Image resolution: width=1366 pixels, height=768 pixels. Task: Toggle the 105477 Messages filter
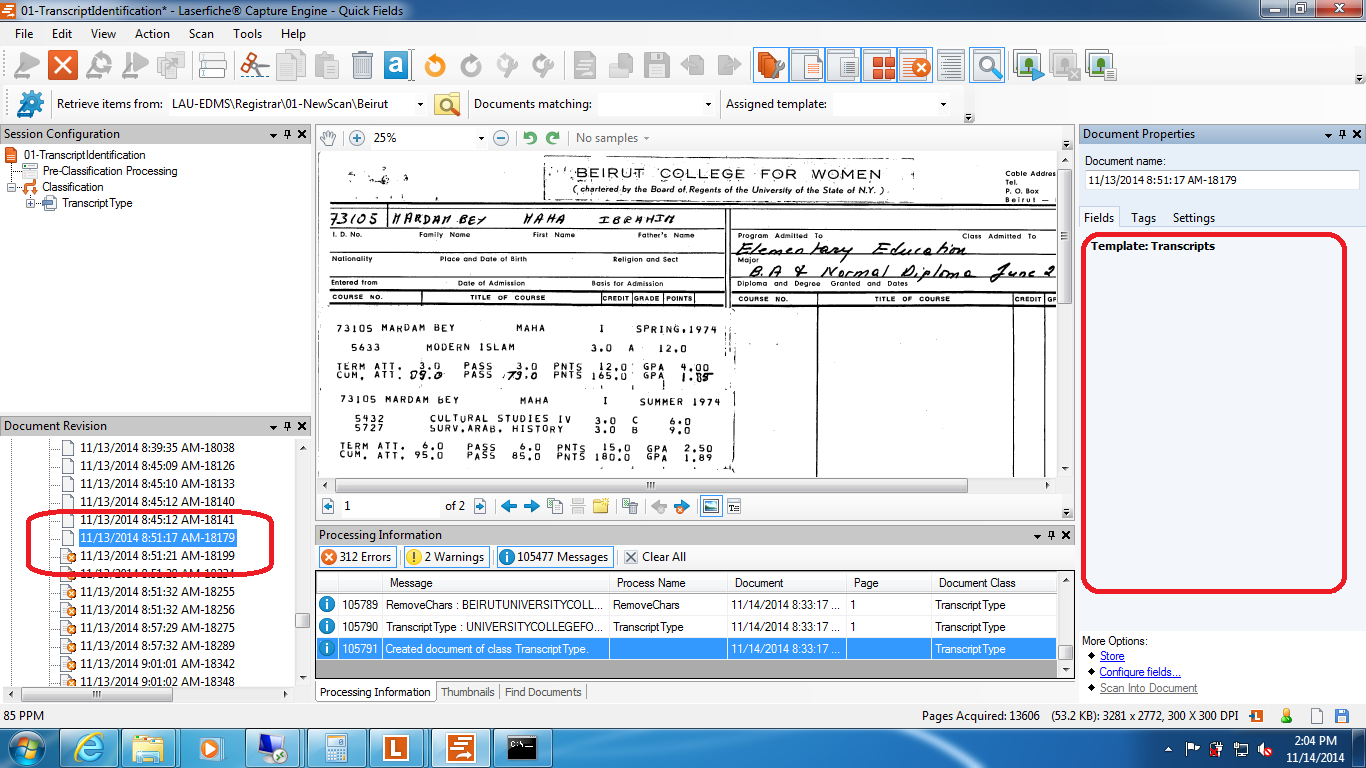(555, 557)
